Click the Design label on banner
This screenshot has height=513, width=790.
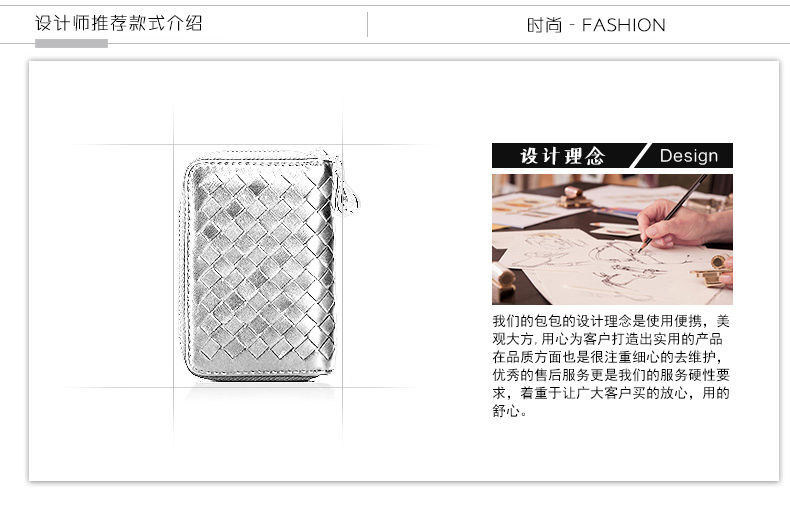(x=689, y=156)
